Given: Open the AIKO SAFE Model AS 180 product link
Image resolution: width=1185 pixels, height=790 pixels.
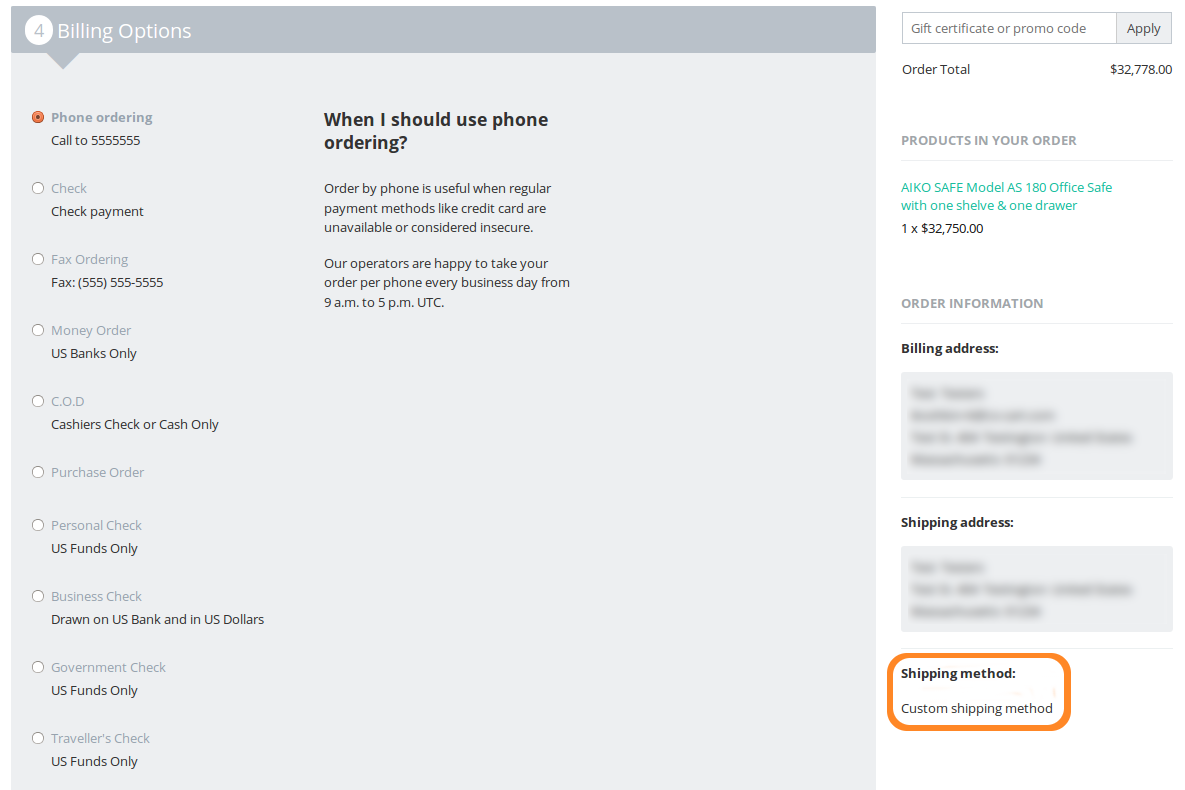Looking at the screenshot, I should point(1006,197).
